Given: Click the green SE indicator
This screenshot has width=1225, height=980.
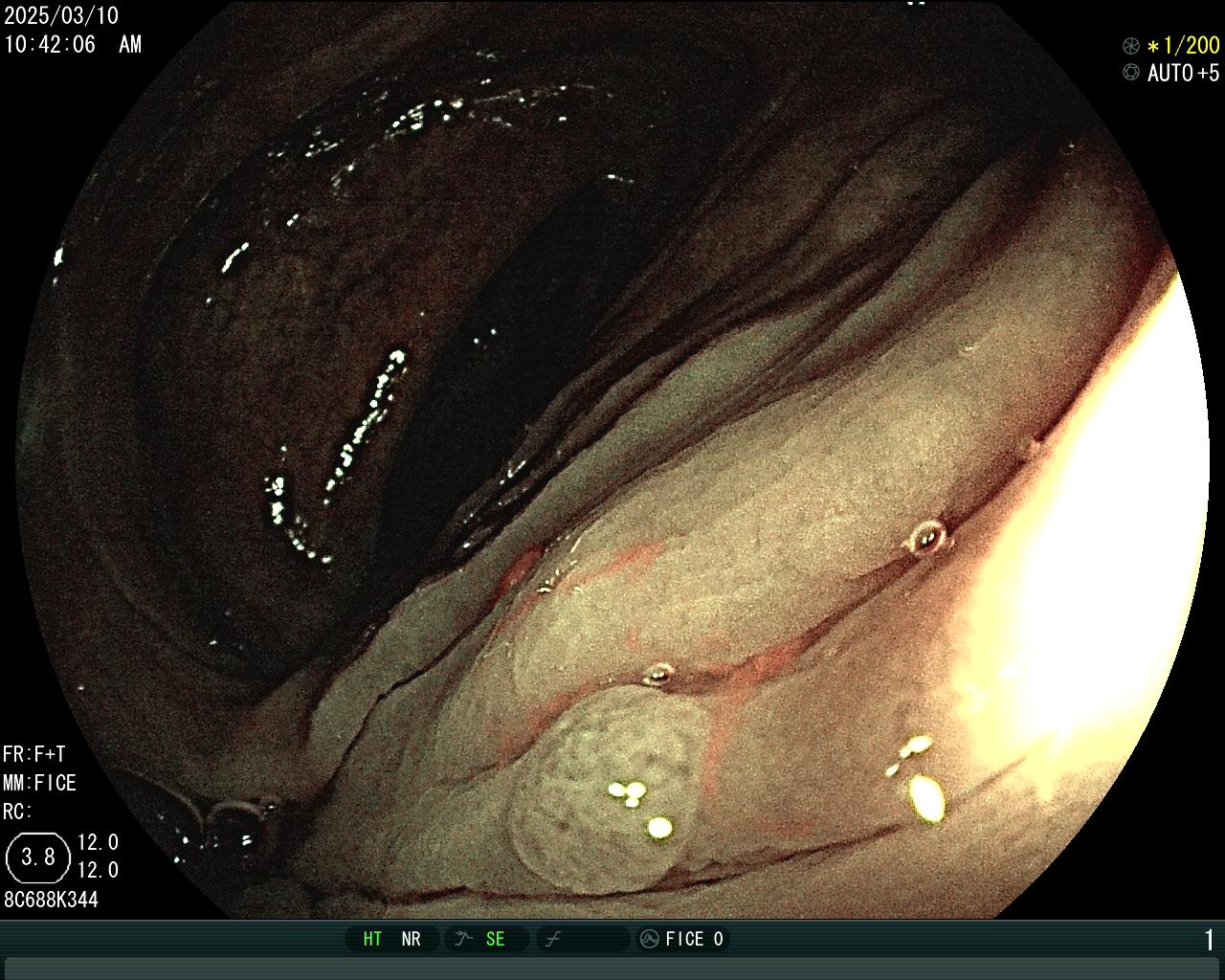Looking at the screenshot, I should [x=495, y=939].
